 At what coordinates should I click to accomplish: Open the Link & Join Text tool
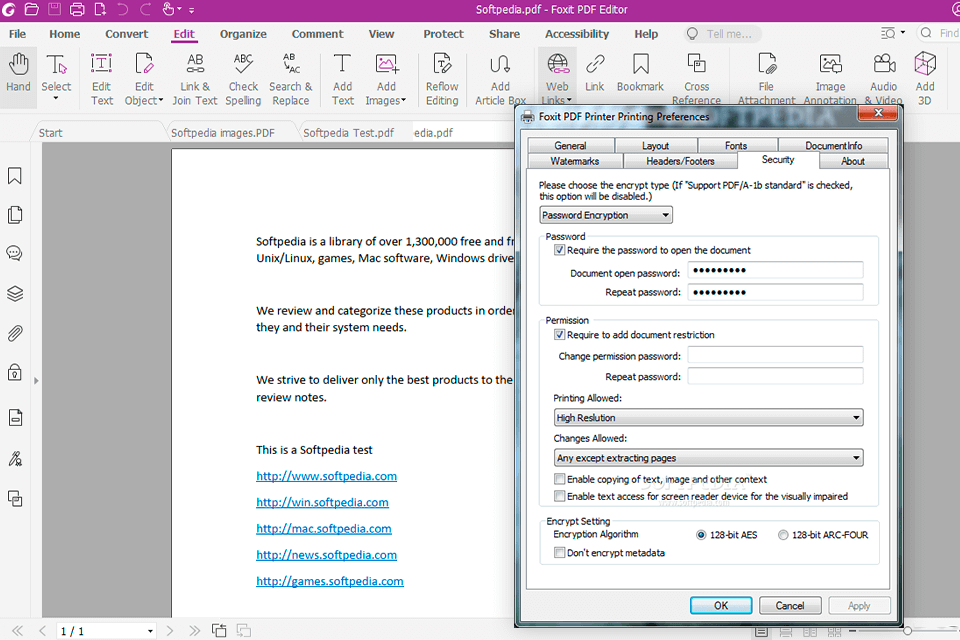pyautogui.click(x=195, y=80)
